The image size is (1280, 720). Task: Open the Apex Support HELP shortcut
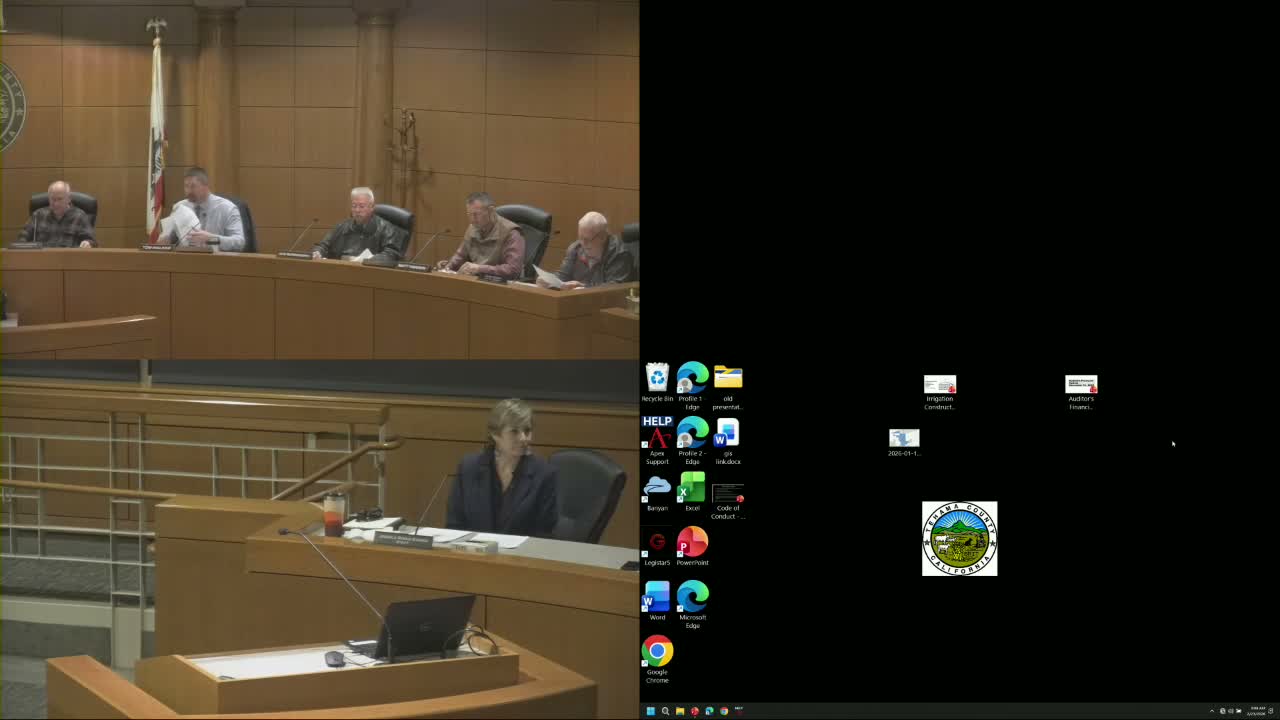coord(657,435)
